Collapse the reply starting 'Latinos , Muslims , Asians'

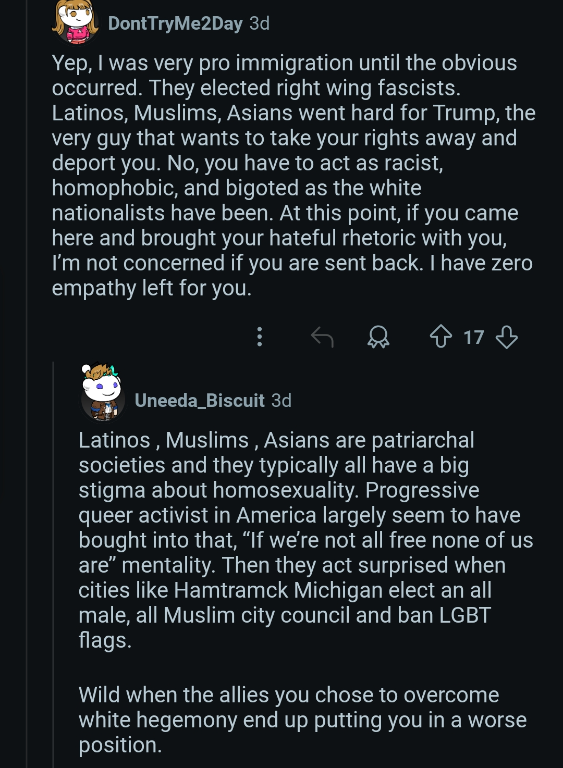tap(306, 540)
